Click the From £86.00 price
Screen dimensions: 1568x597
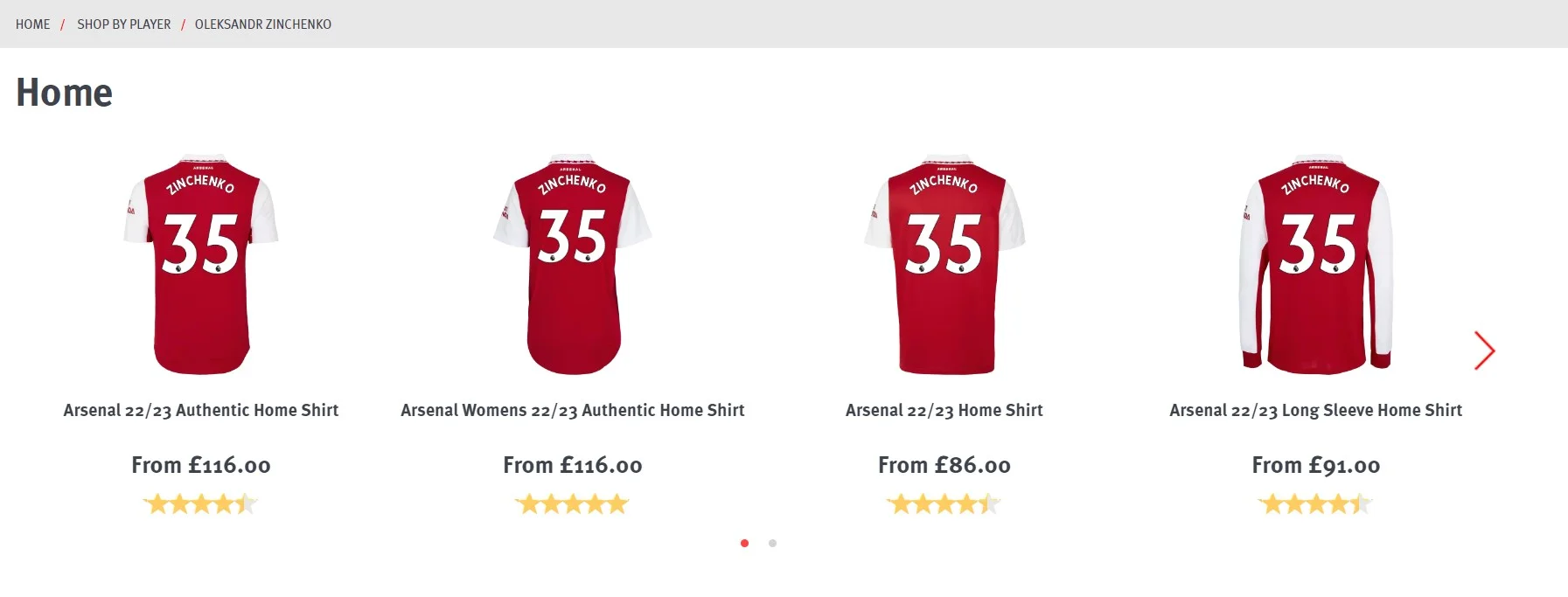click(944, 465)
